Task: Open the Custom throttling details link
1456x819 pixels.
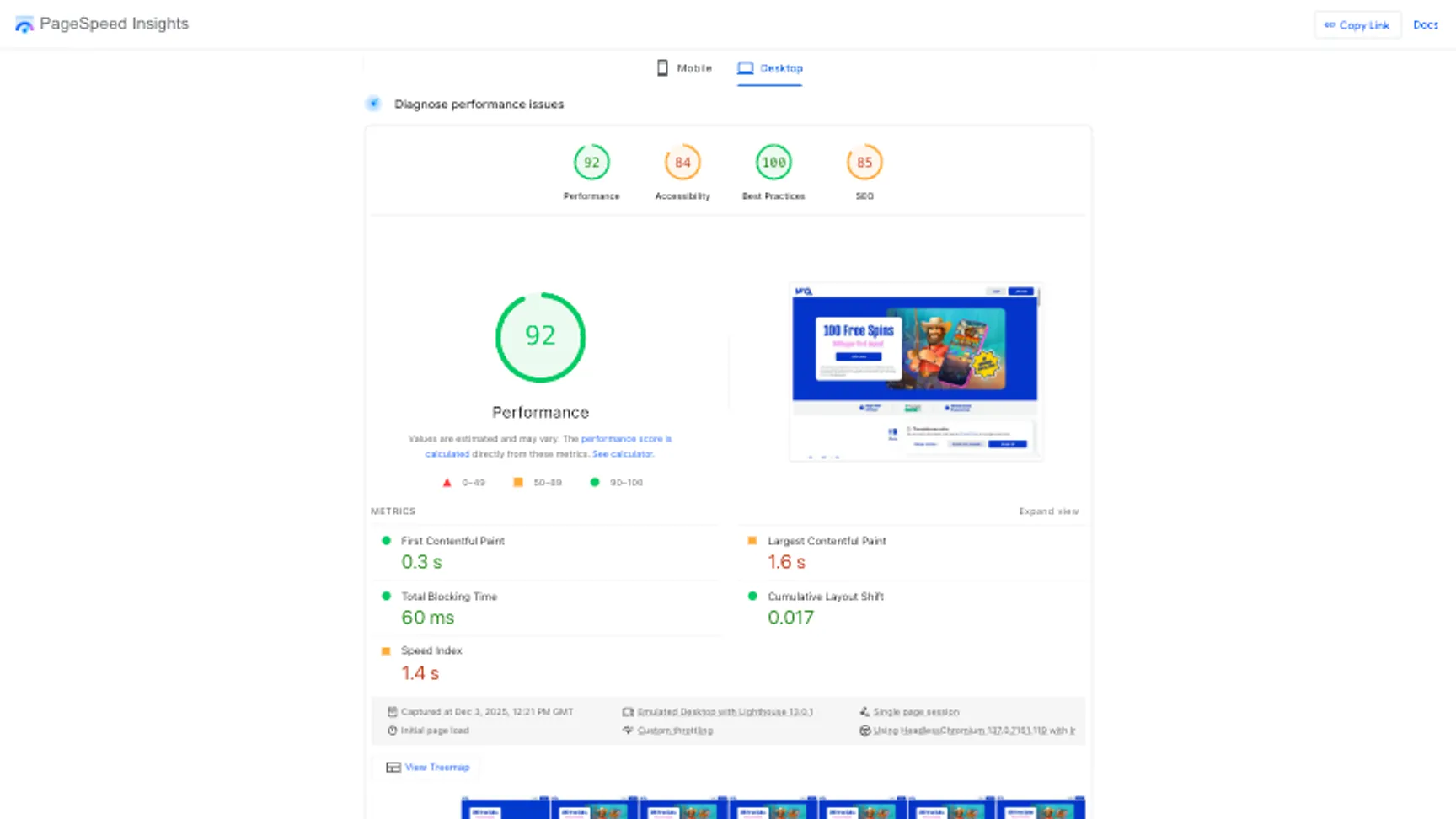Action: (676, 731)
